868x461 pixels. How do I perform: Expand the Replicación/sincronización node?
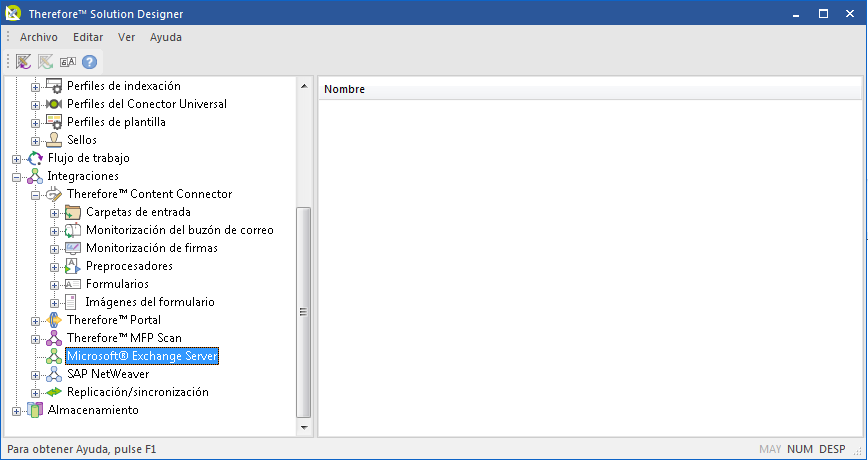(x=35, y=393)
